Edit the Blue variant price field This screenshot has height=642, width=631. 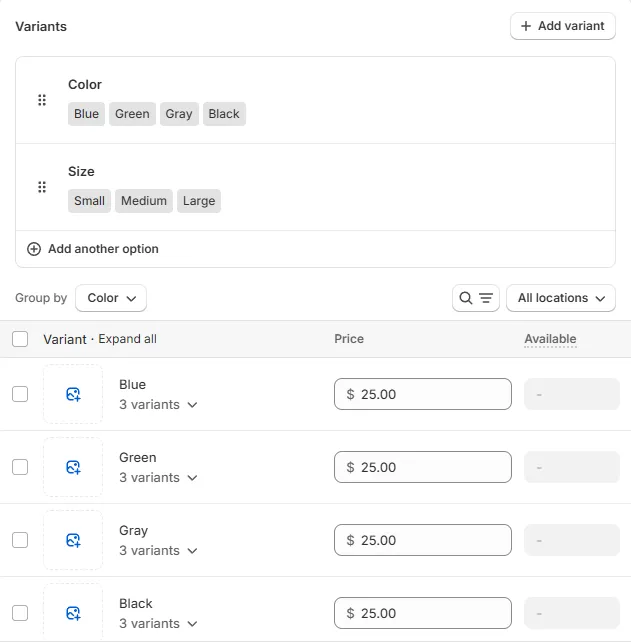click(423, 394)
